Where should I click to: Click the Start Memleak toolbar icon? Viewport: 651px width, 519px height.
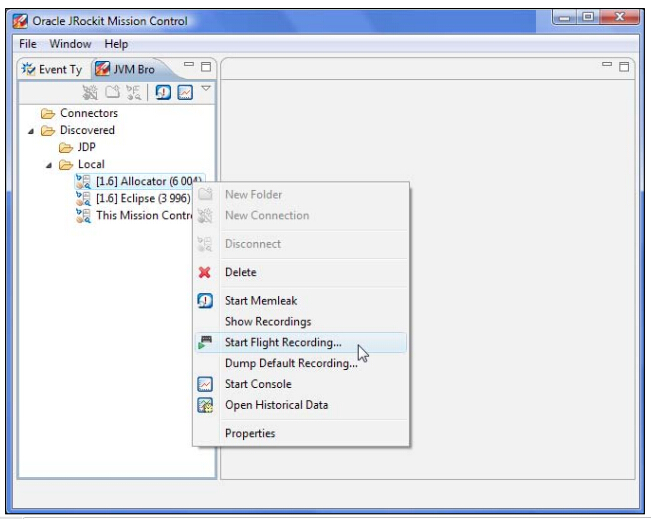tap(163, 92)
